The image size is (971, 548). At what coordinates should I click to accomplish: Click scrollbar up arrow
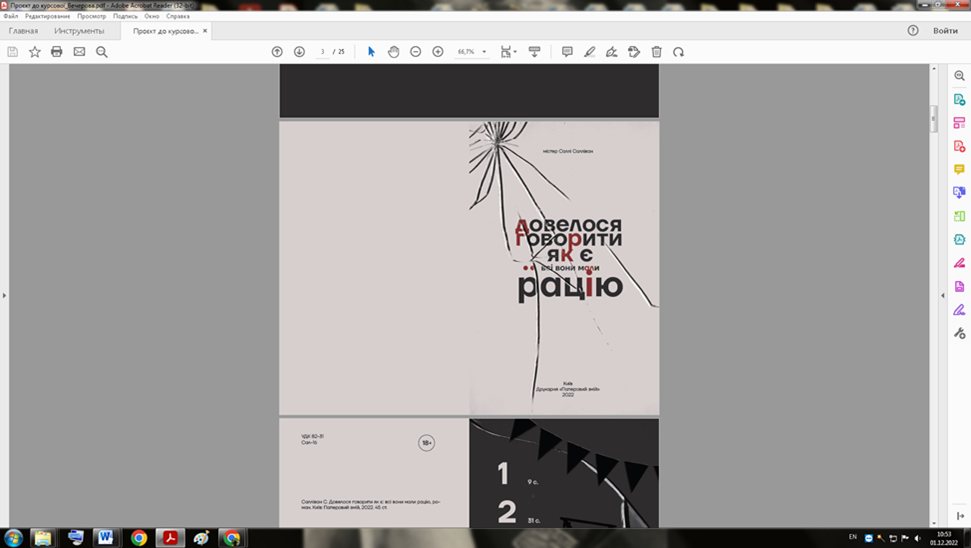click(x=934, y=68)
